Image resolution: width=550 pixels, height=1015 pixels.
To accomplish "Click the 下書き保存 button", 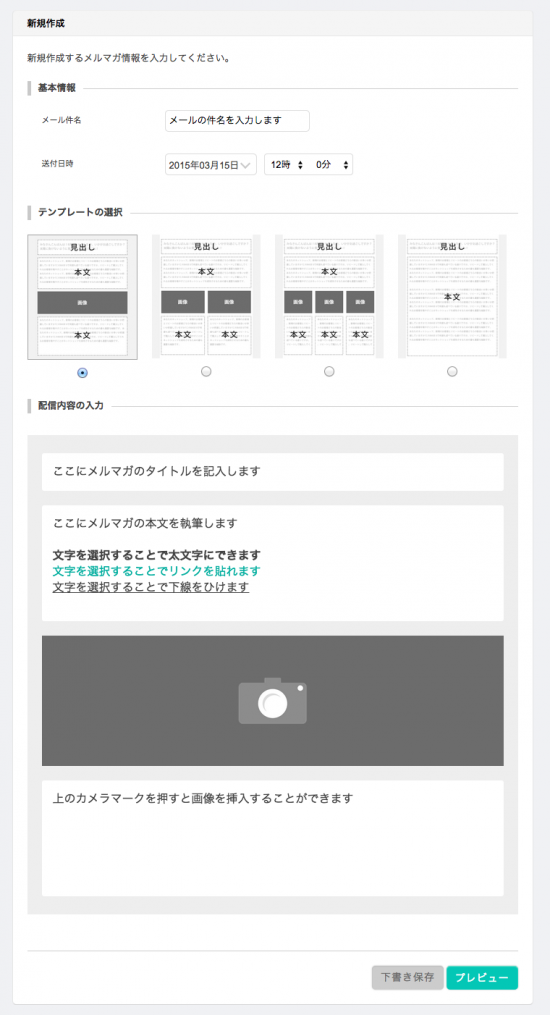I will pyautogui.click(x=408, y=977).
